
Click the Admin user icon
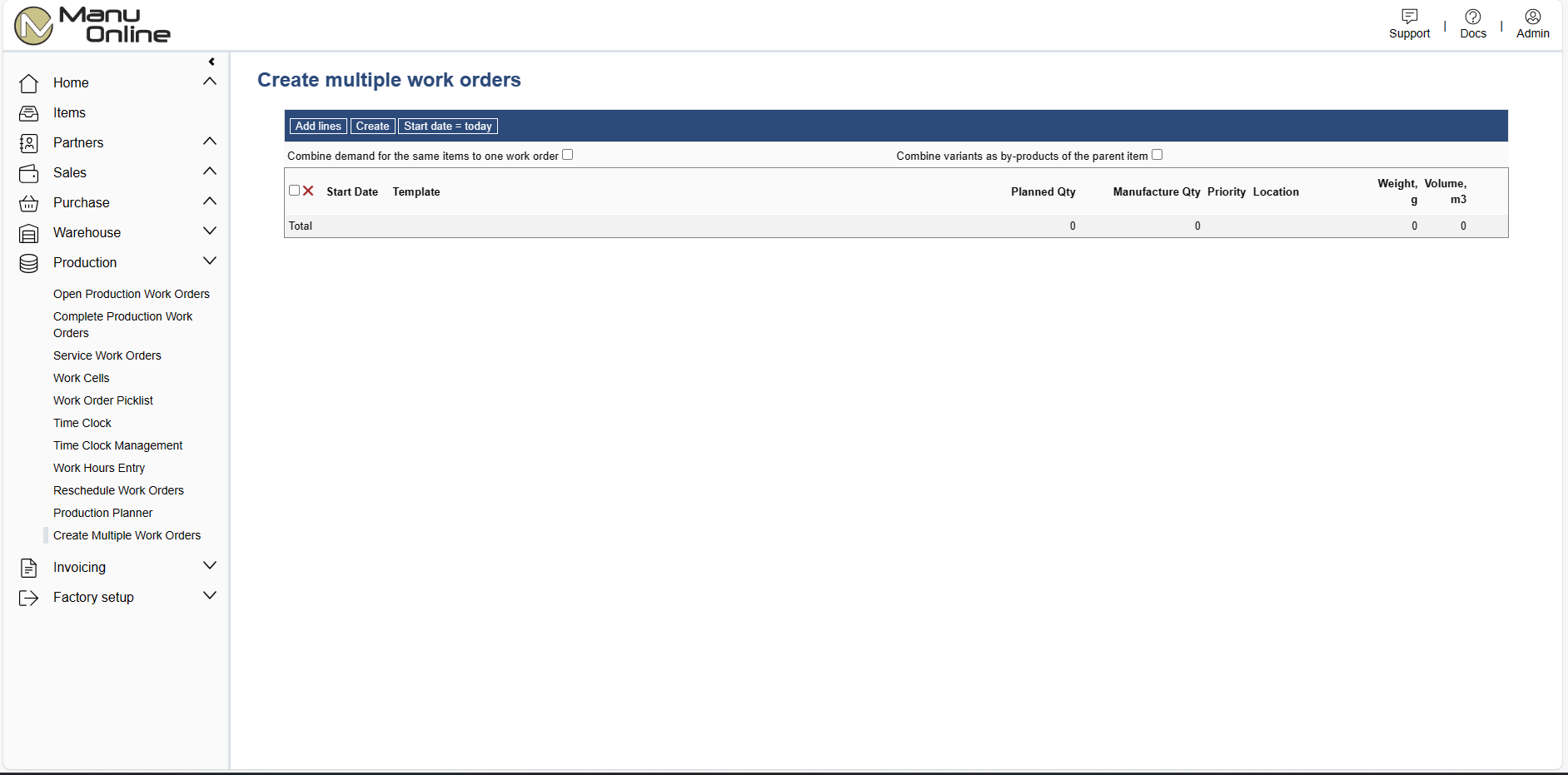coord(1532,17)
